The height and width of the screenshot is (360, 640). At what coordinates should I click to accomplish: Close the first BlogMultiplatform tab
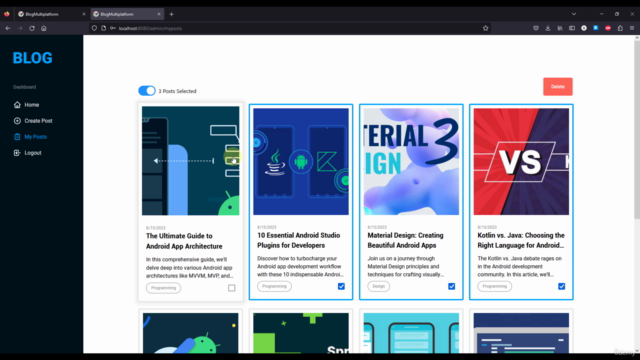(84, 14)
